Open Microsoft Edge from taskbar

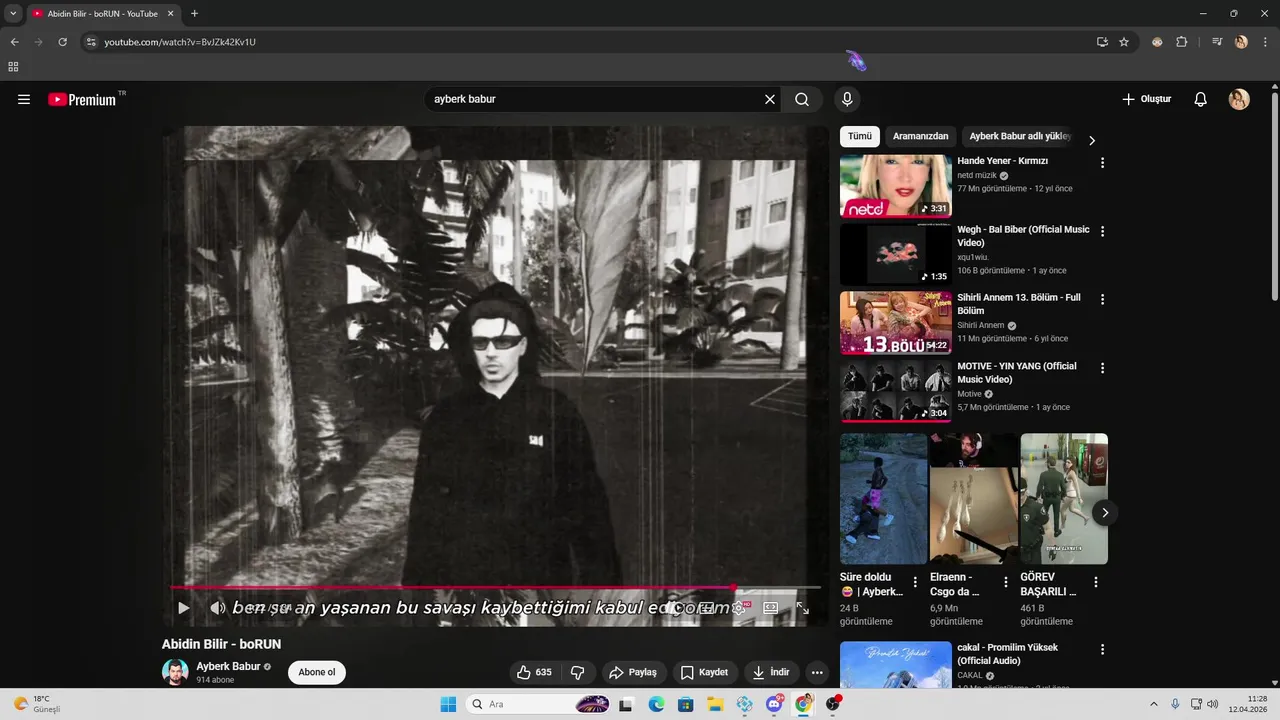click(656, 704)
